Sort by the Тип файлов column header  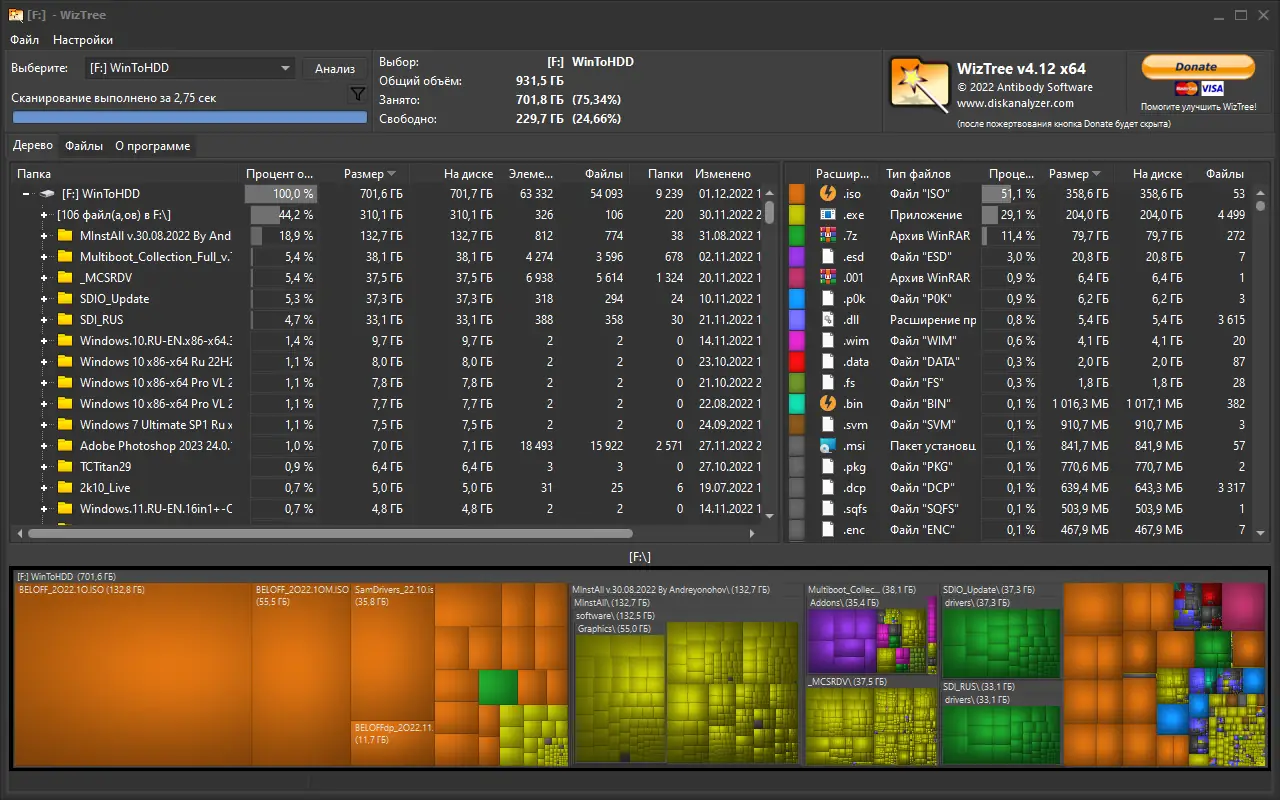[929, 174]
